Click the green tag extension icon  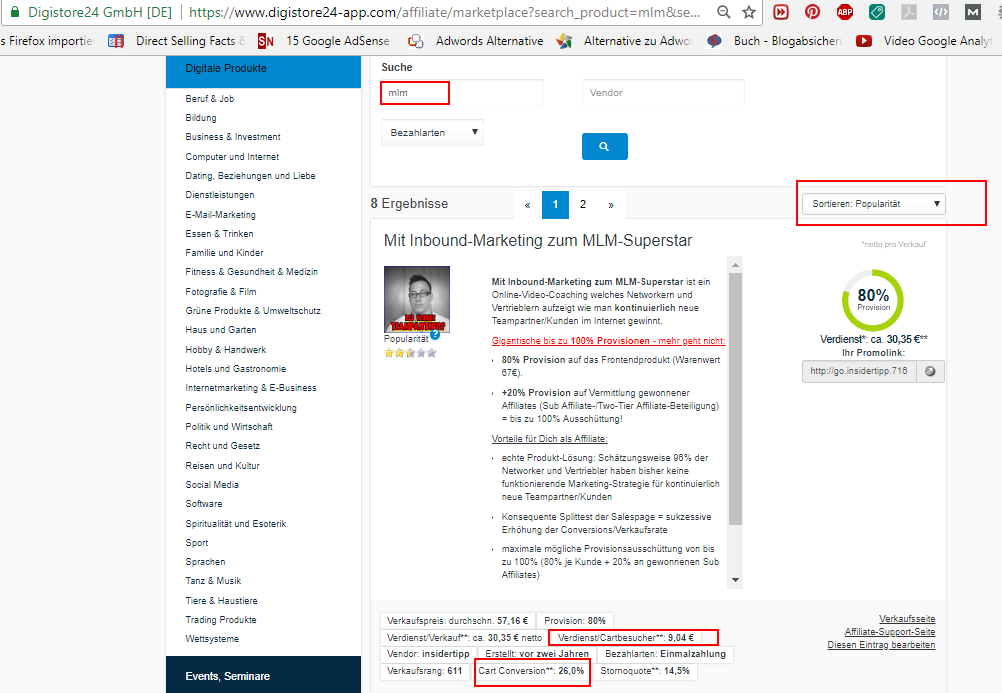click(877, 12)
